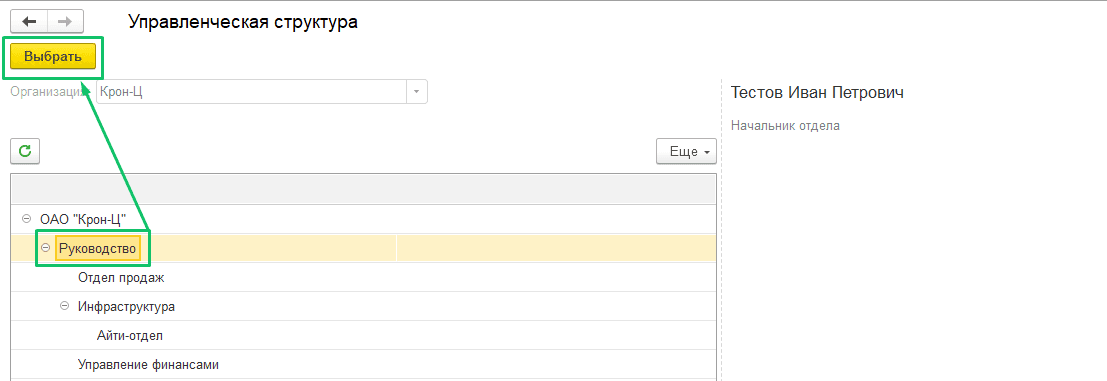Go back with the left arrow button

(29, 22)
